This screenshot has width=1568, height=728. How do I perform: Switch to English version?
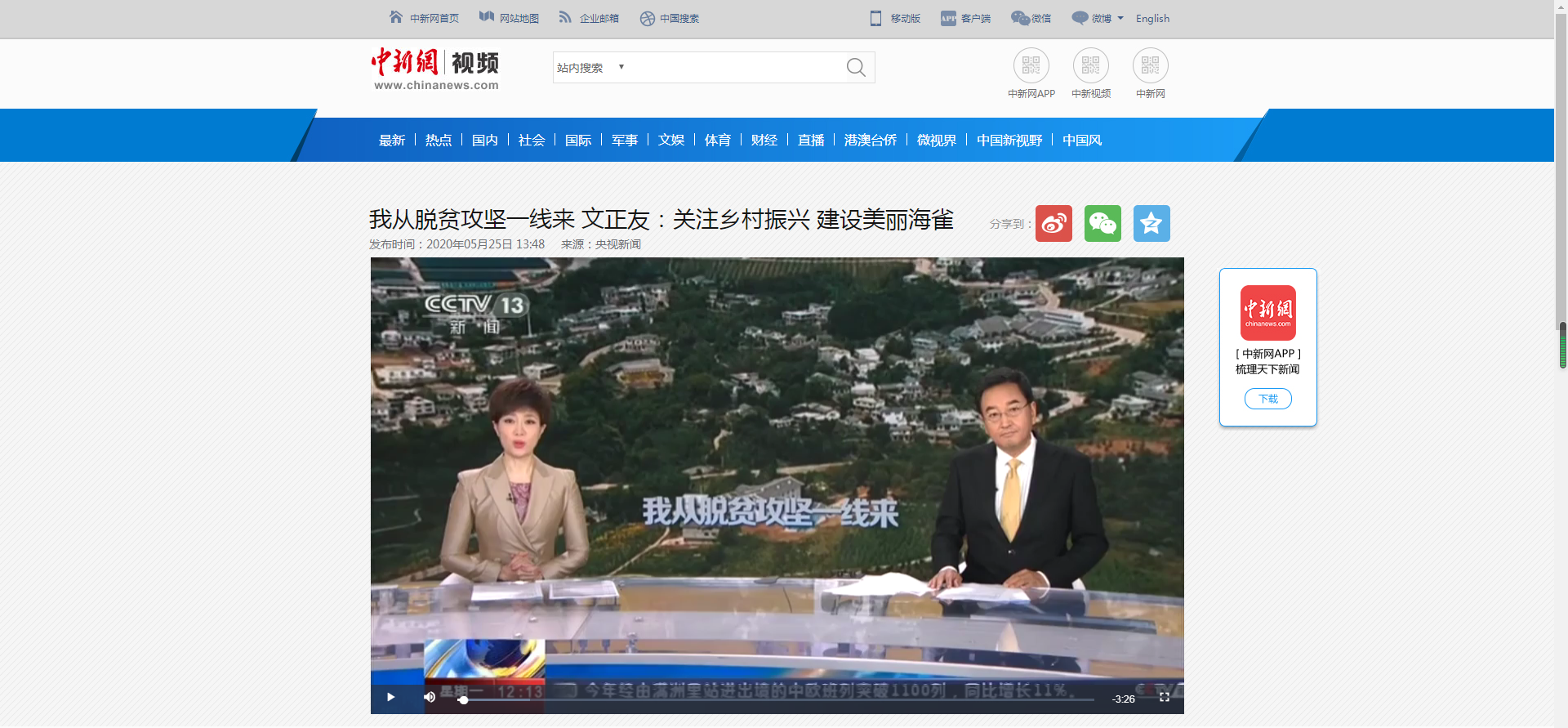[1152, 18]
